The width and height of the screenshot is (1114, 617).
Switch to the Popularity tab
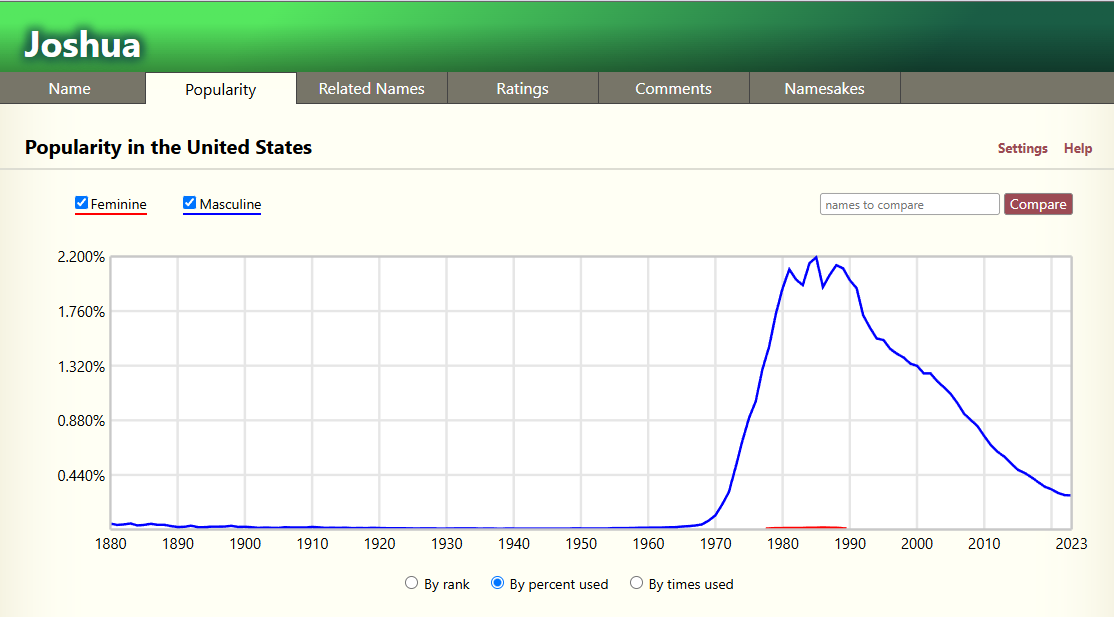pyautogui.click(x=221, y=89)
